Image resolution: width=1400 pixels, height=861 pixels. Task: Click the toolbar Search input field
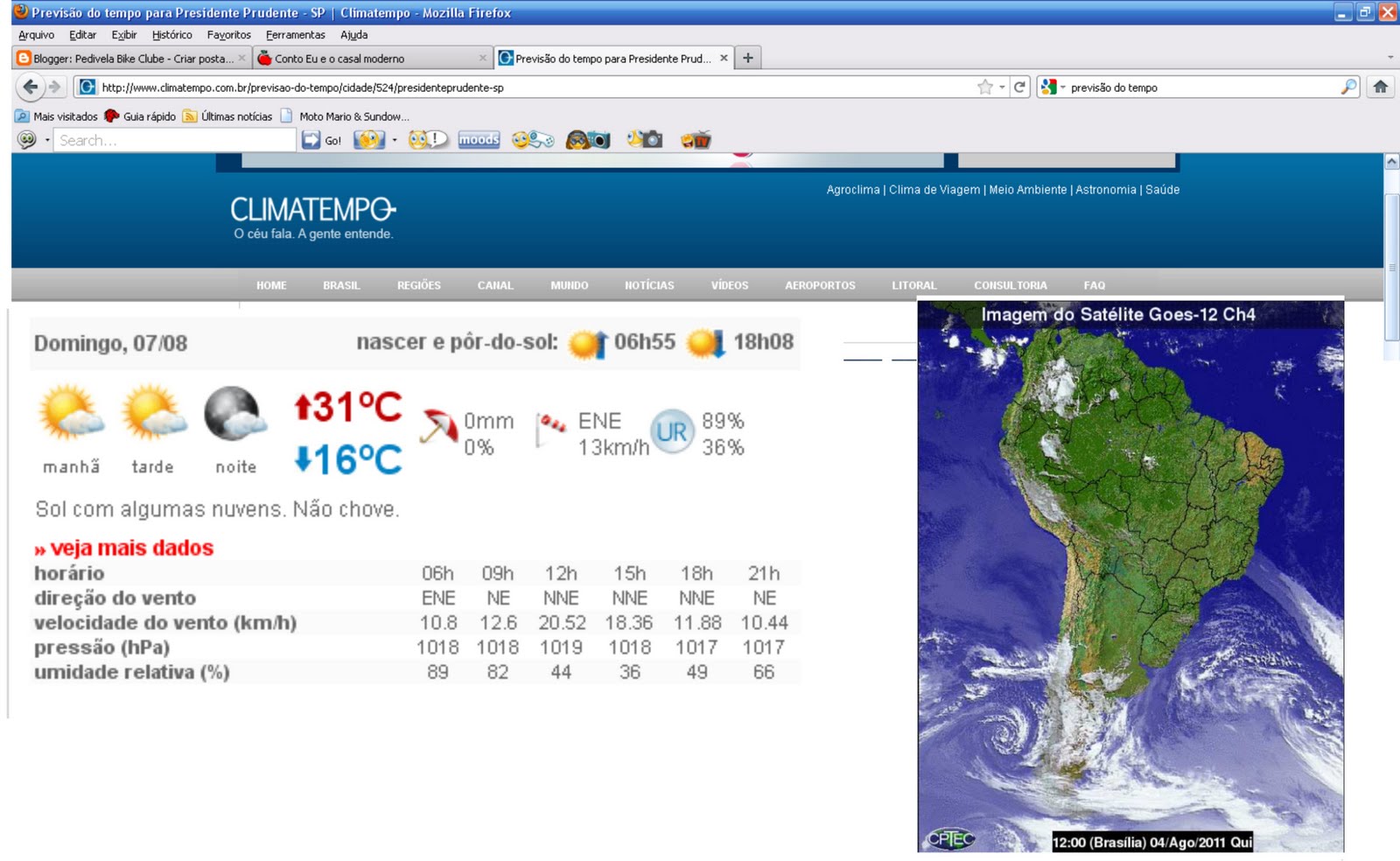click(x=175, y=140)
